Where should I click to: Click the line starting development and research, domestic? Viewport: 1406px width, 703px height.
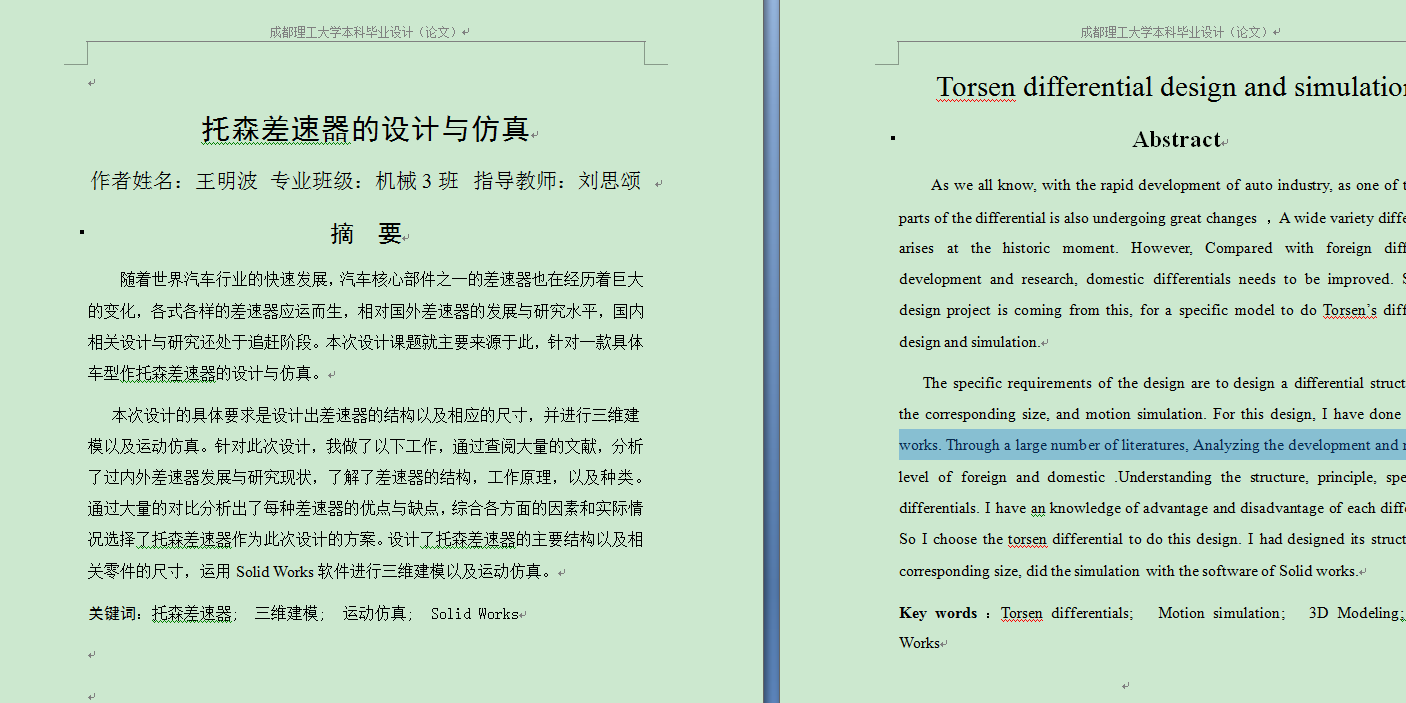coord(1152,279)
